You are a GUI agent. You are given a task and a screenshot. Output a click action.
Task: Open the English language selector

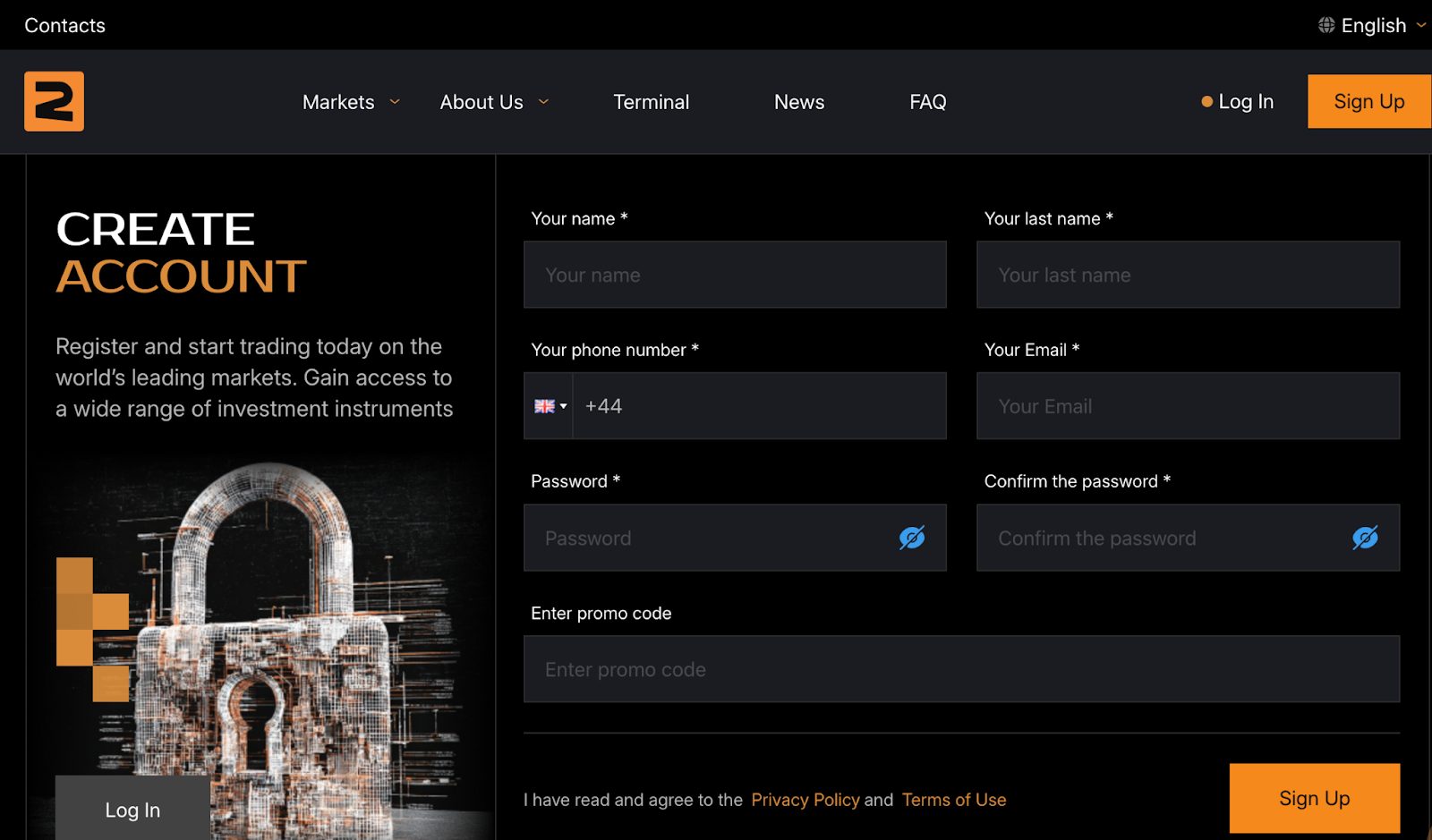[x=1374, y=25]
